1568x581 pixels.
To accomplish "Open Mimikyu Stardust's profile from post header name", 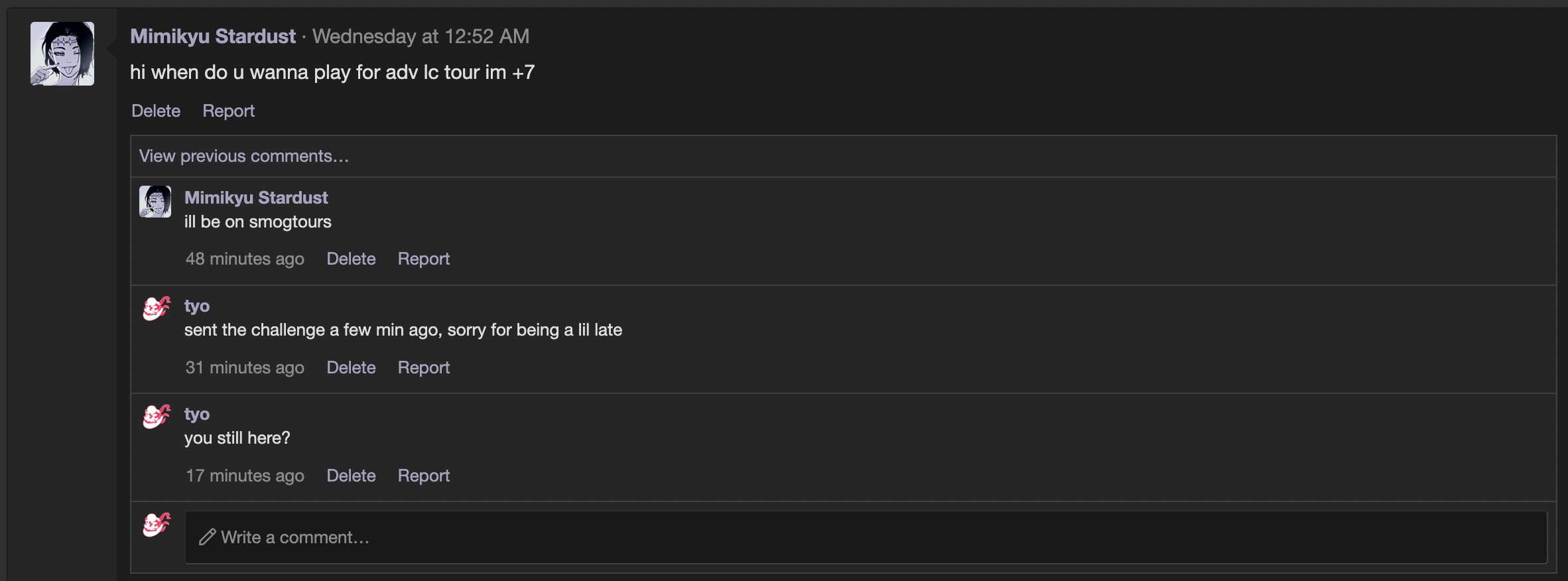I will (x=213, y=36).
